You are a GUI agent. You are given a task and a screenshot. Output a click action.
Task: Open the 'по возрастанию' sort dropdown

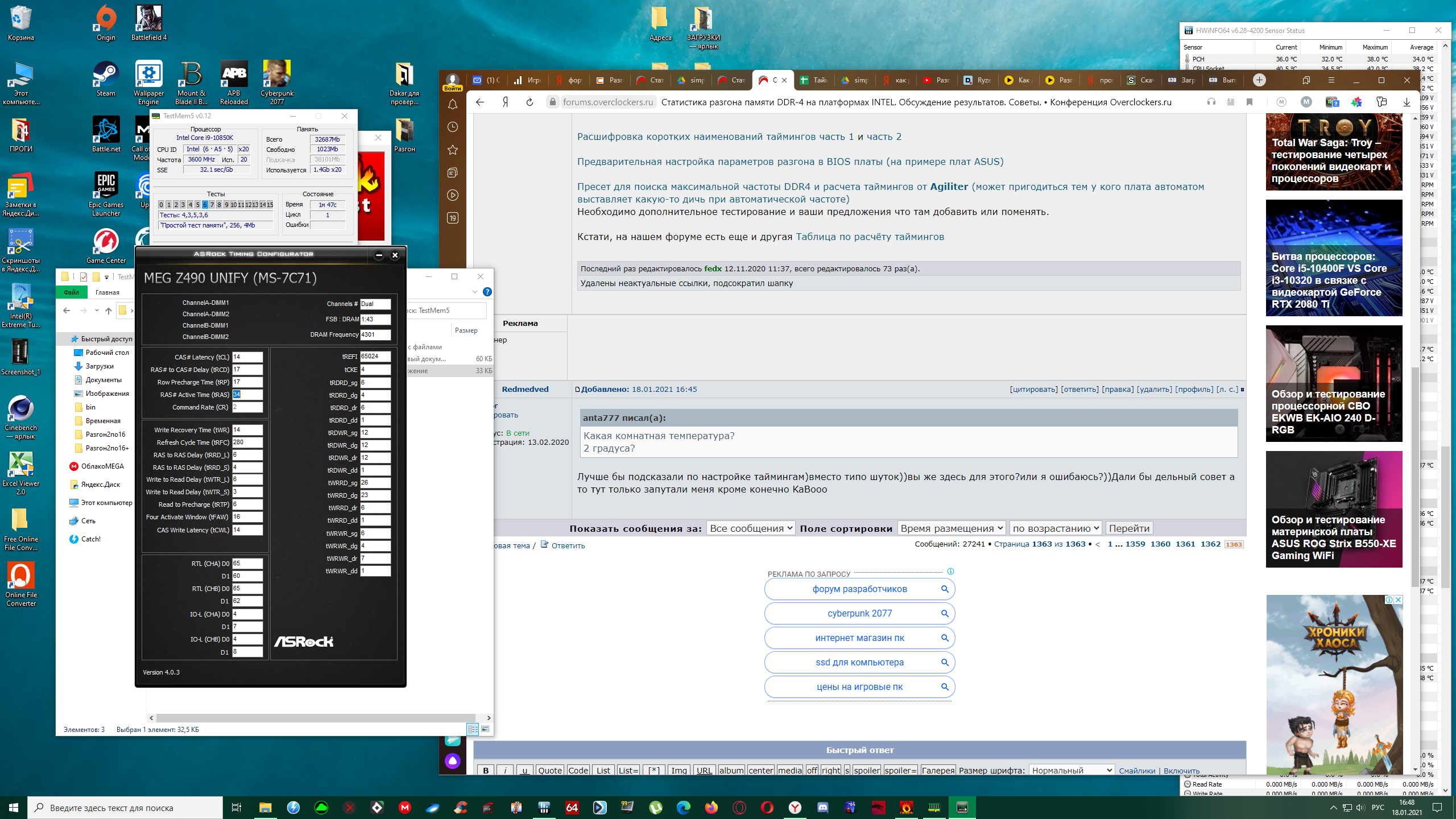tap(1056, 528)
